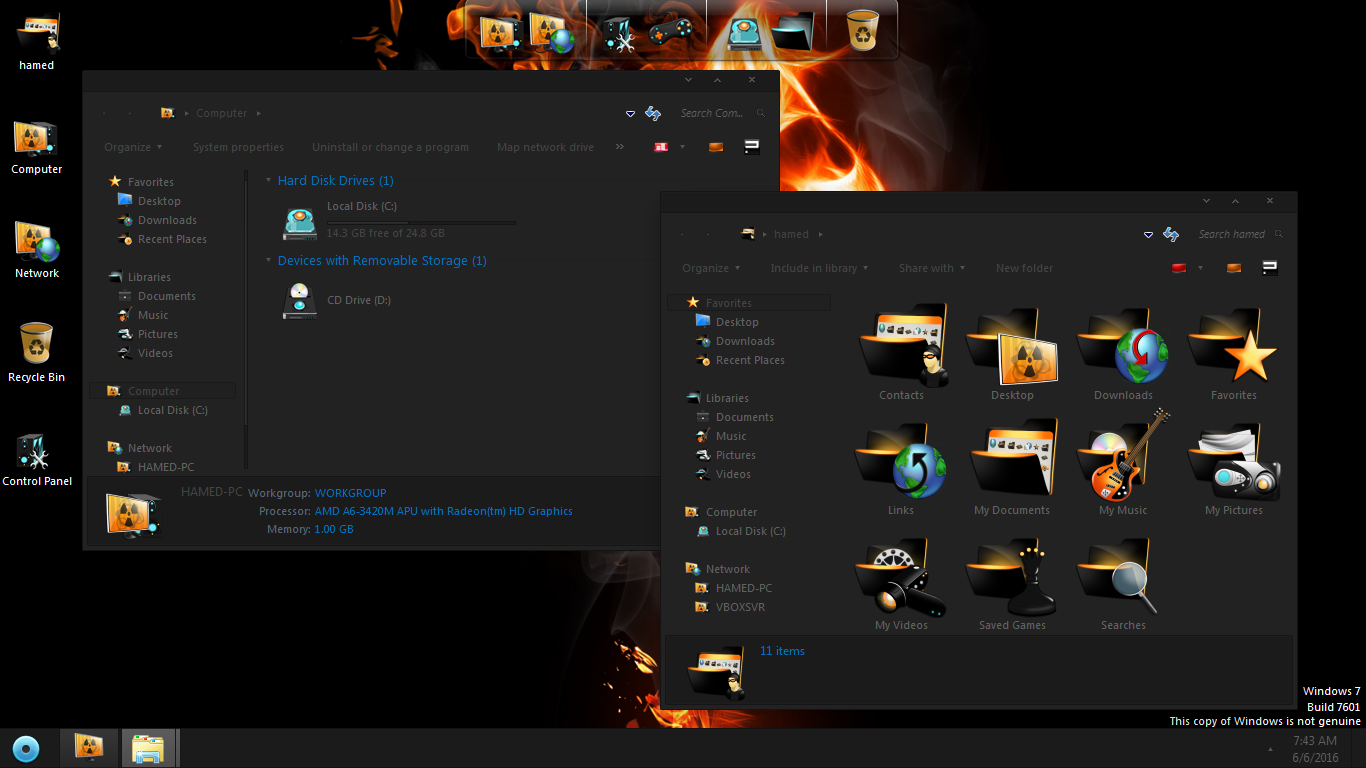1366x768 pixels.
Task: Select Downloads in Computer window sidebar
Action: [x=157, y=220]
